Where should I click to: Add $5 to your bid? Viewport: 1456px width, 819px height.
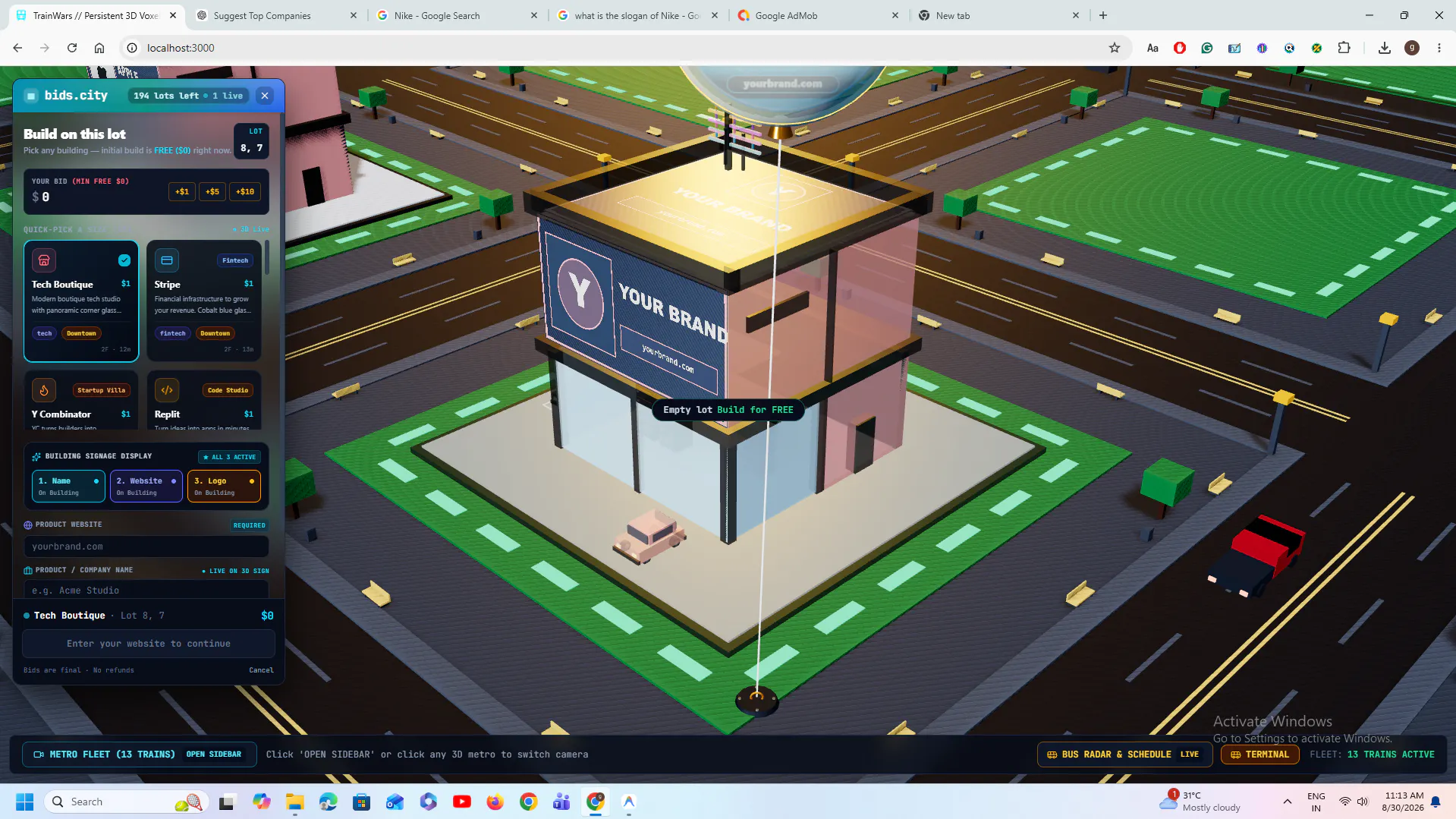click(x=212, y=192)
